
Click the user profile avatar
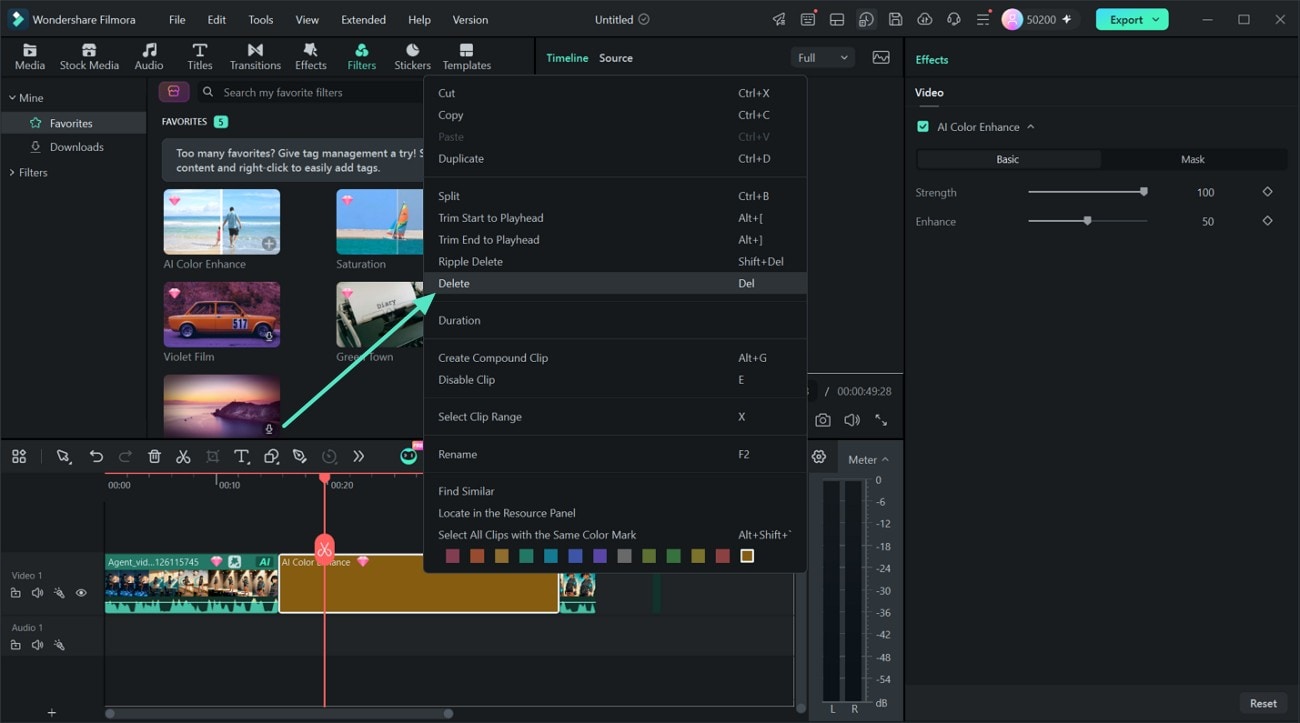pos(1012,19)
